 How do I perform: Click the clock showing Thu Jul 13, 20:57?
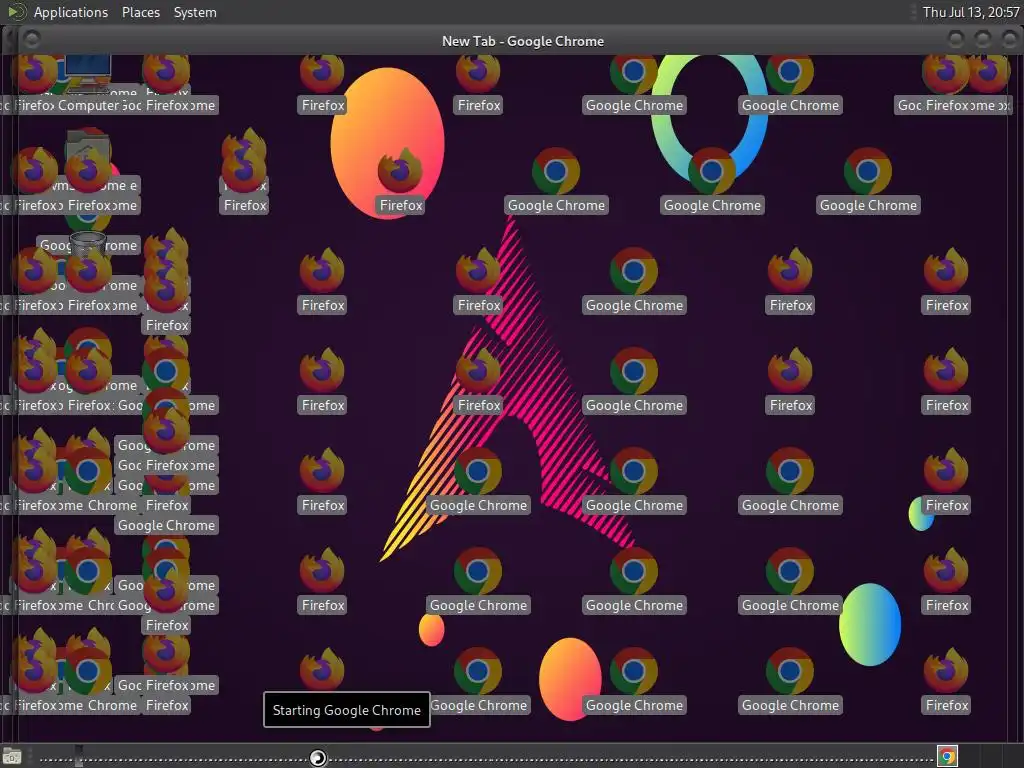(x=970, y=12)
